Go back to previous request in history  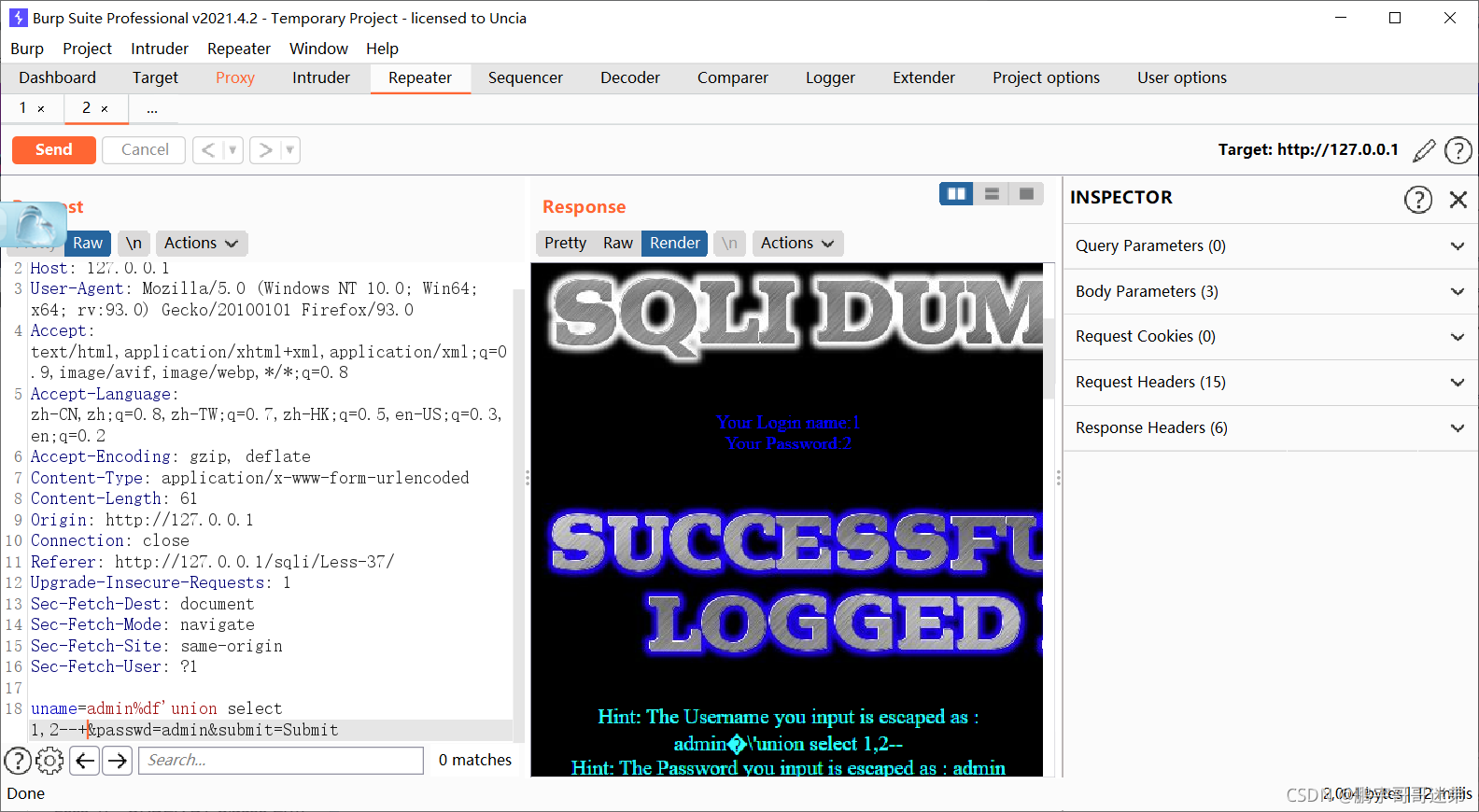(208, 149)
